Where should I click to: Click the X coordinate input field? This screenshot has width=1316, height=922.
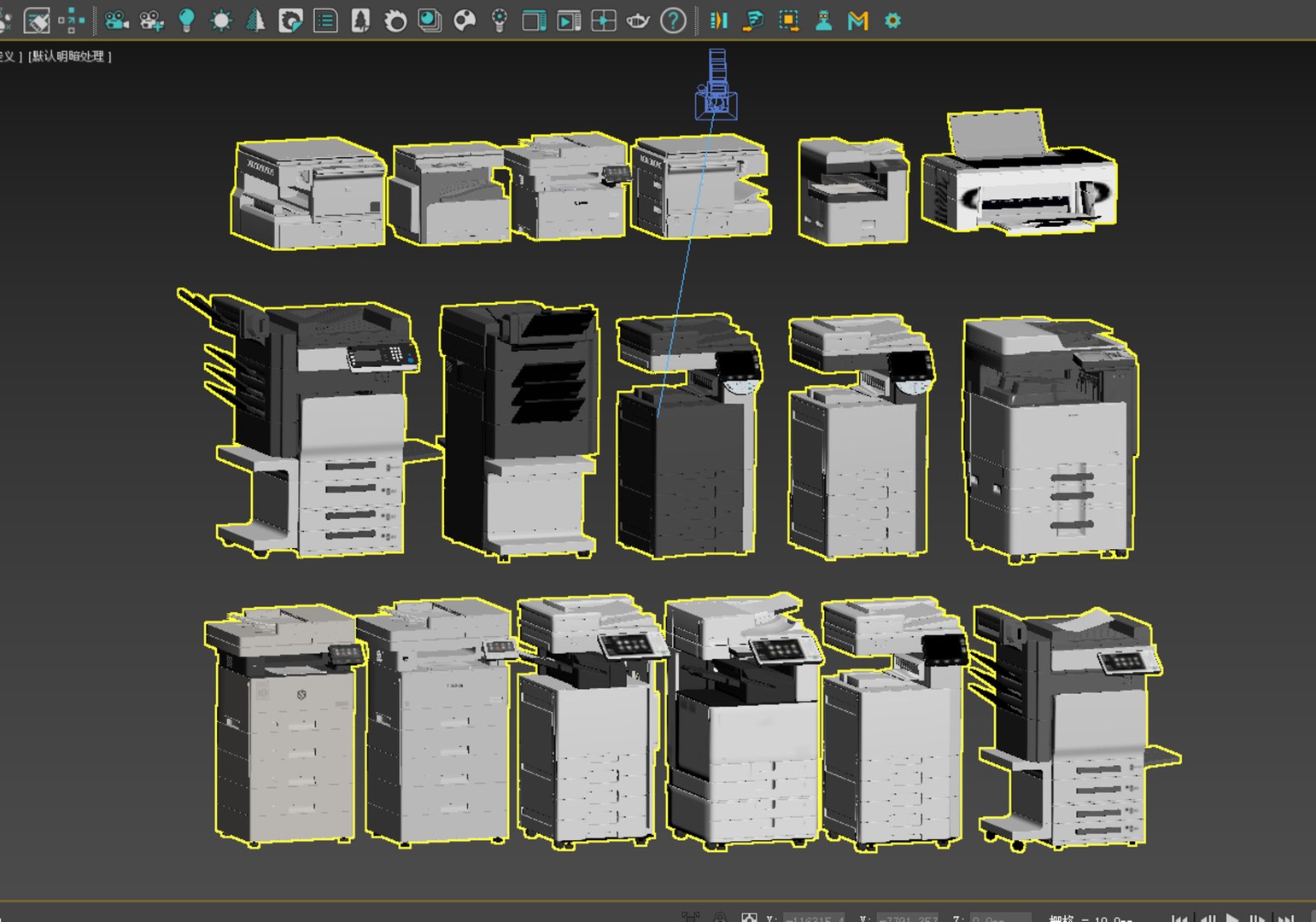point(814,919)
